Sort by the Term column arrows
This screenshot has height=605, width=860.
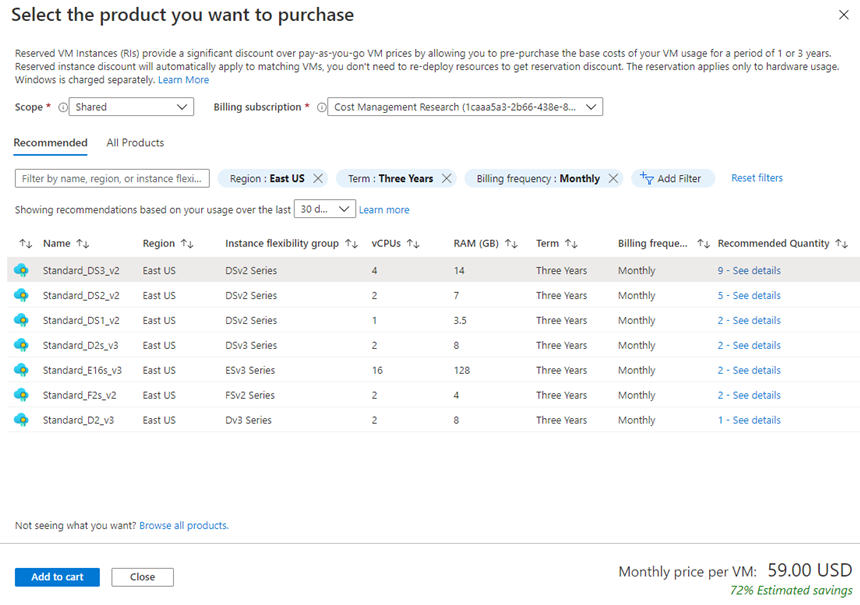tap(572, 244)
